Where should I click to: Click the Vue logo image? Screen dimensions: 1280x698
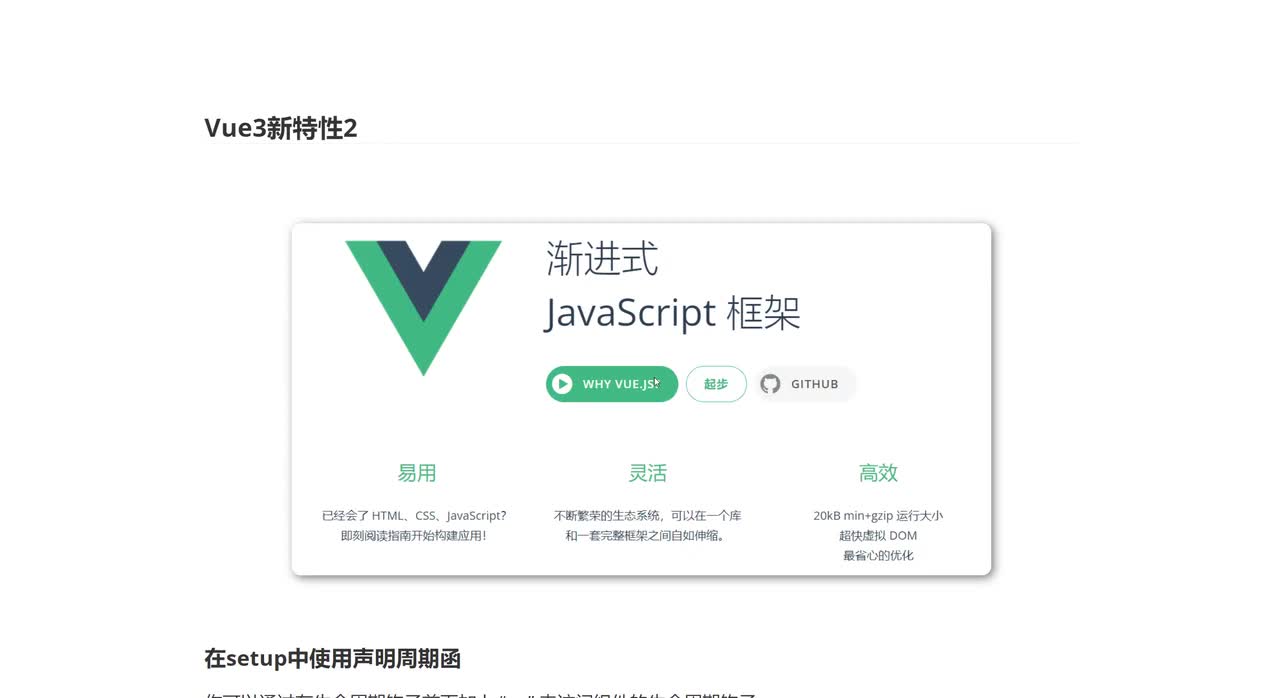tap(423, 308)
